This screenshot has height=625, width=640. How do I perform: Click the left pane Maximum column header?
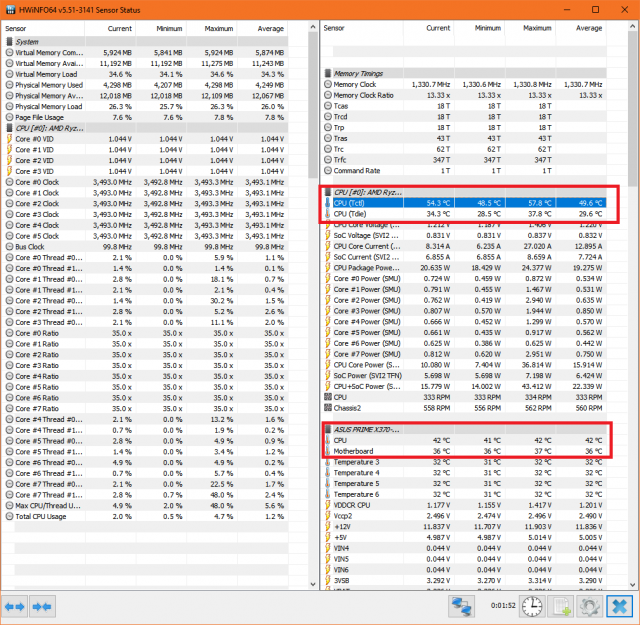(x=211, y=29)
